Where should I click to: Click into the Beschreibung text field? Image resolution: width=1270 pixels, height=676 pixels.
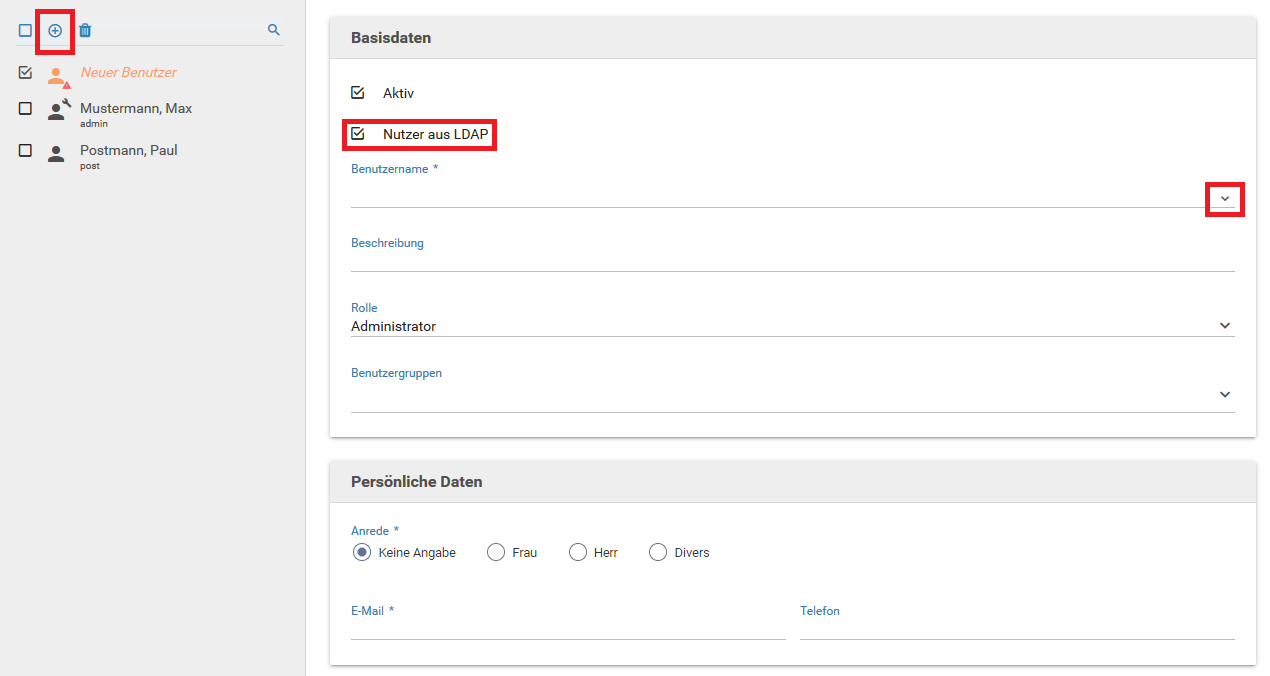tap(792, 260)
